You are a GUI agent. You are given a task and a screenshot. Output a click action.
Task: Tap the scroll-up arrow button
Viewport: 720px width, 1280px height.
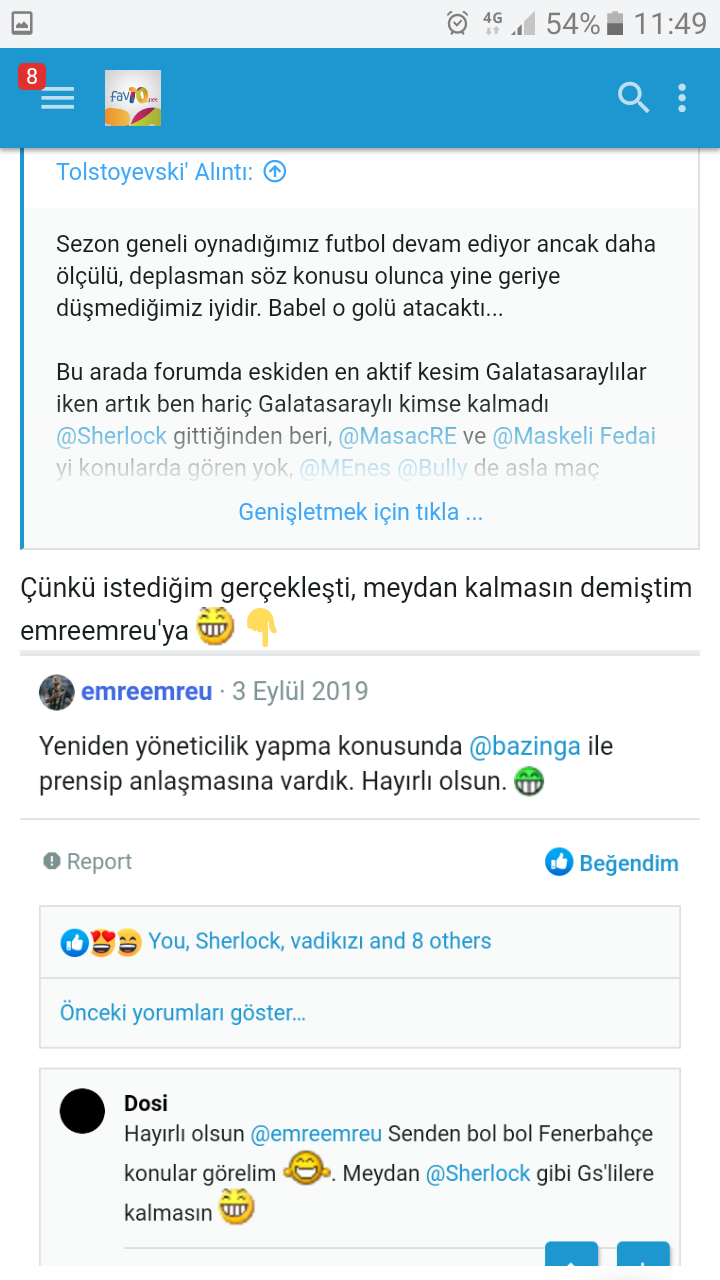click(x=572, y=1258)
